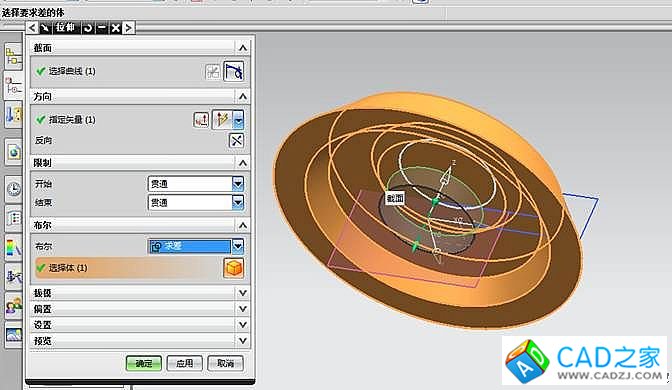
Task: Expand the 偏置 section
Action: tap(243, 309)
